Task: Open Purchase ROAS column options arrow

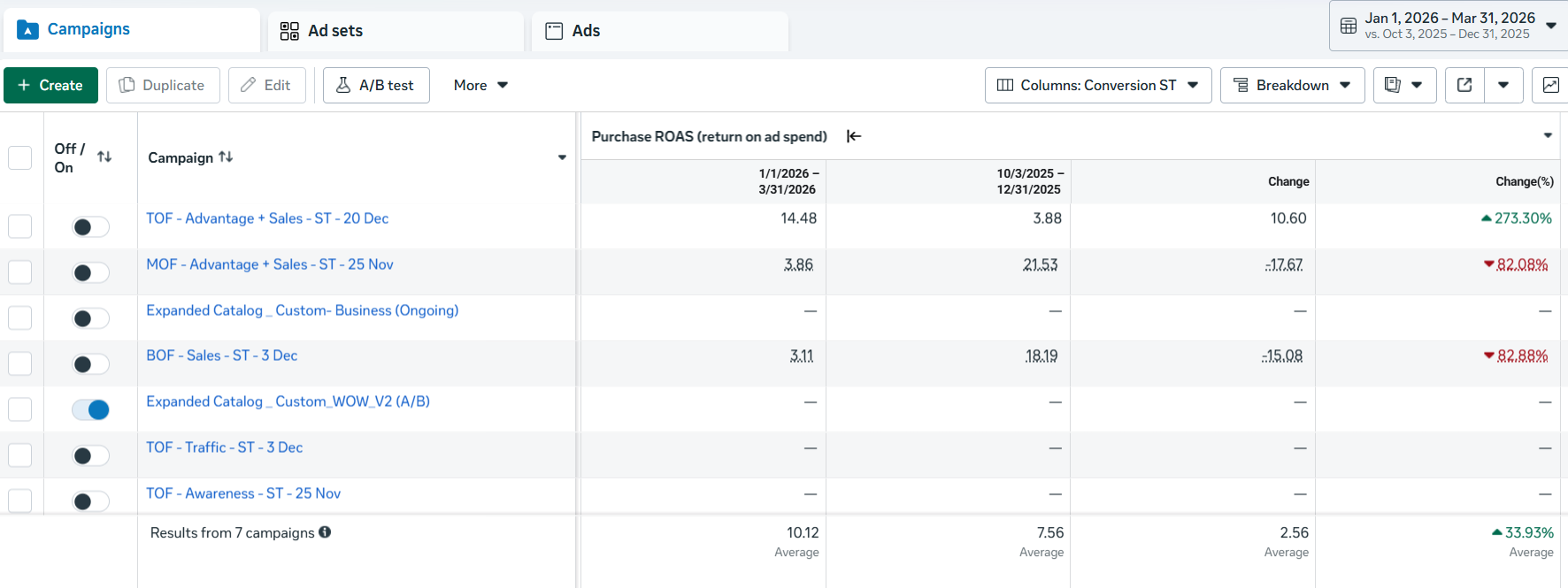Action: click(x=1548, y=135)
